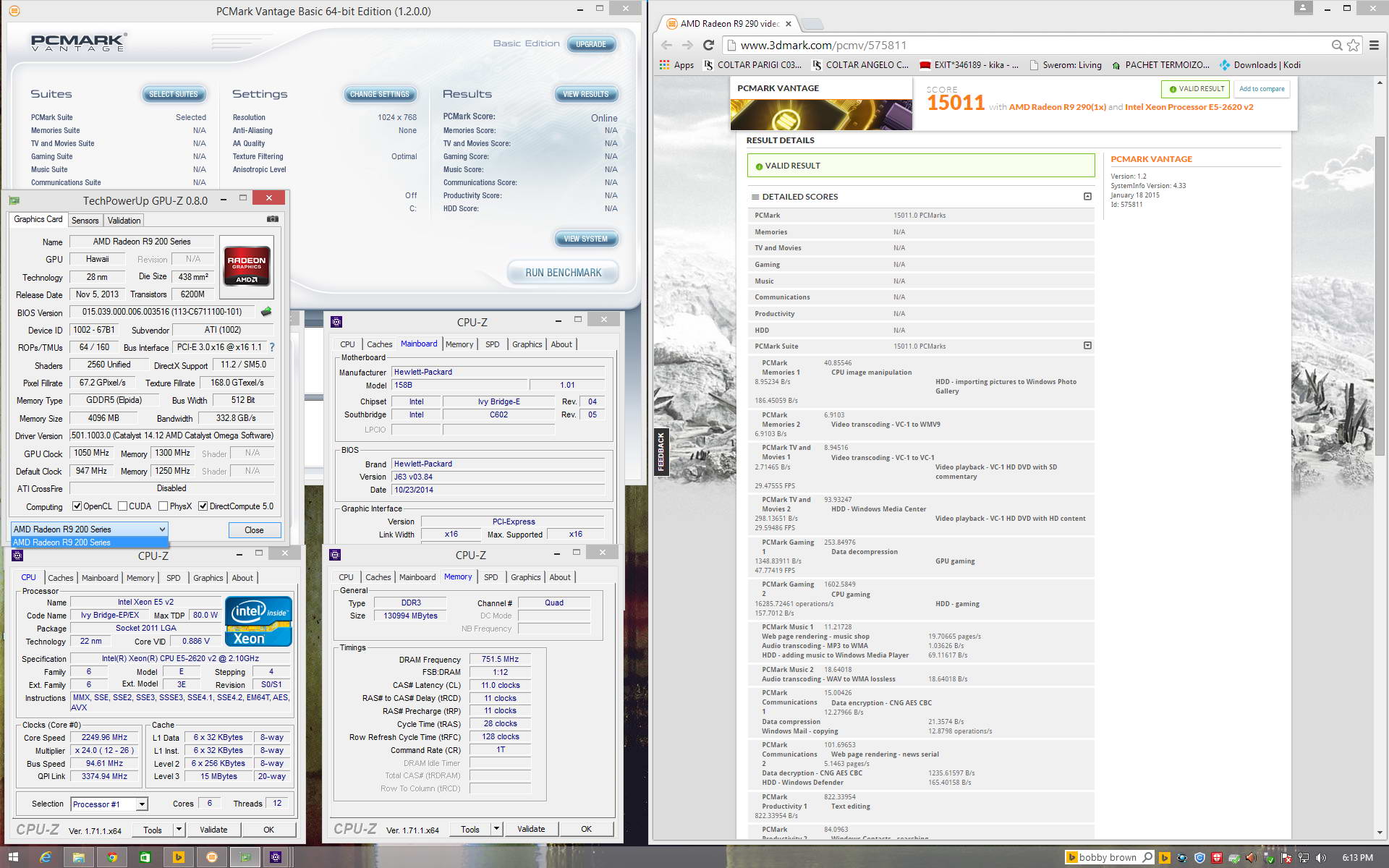Select AMD Radeon R9 200 Series list option
Image resolution: width=1389 pixels, height=868 pixels.
click(90, 542)
